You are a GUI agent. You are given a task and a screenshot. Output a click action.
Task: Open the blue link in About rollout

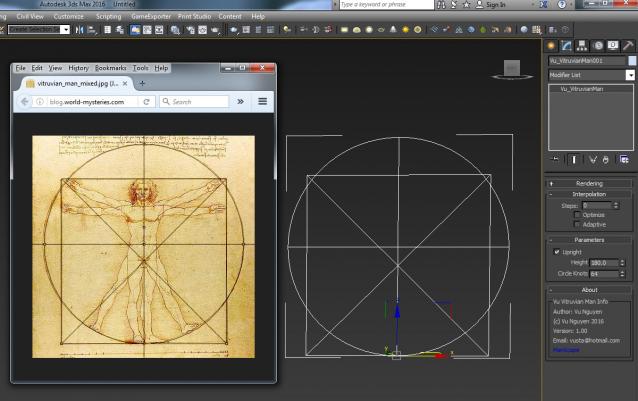click(x=566, y=350)
